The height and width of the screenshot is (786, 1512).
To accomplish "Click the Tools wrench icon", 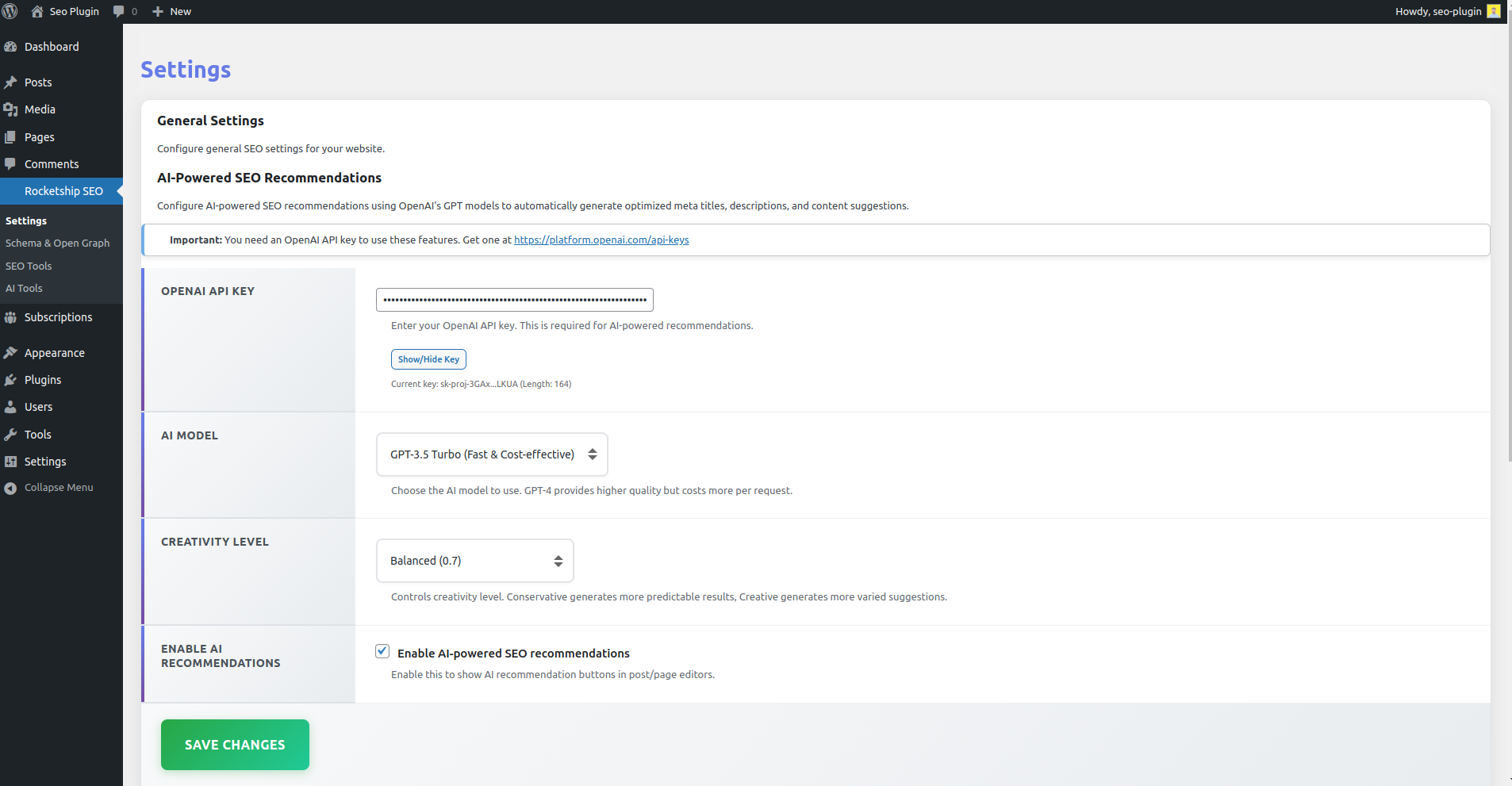I will 10,435.
